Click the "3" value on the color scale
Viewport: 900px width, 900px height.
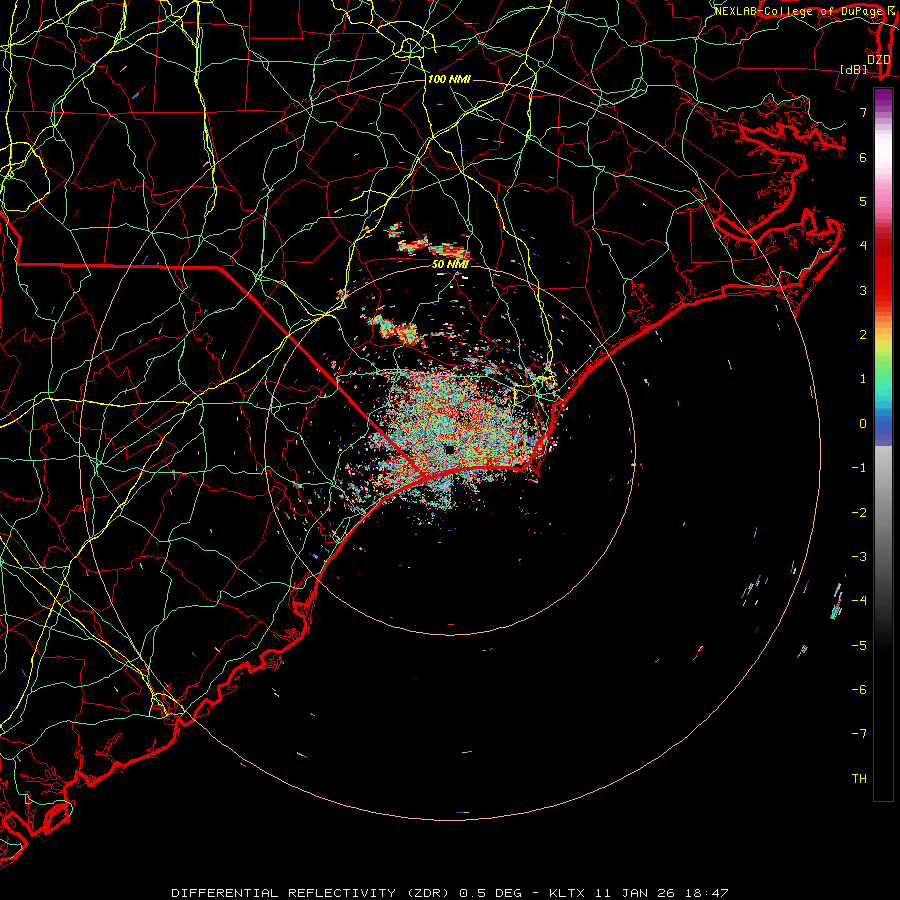point(863,290)
